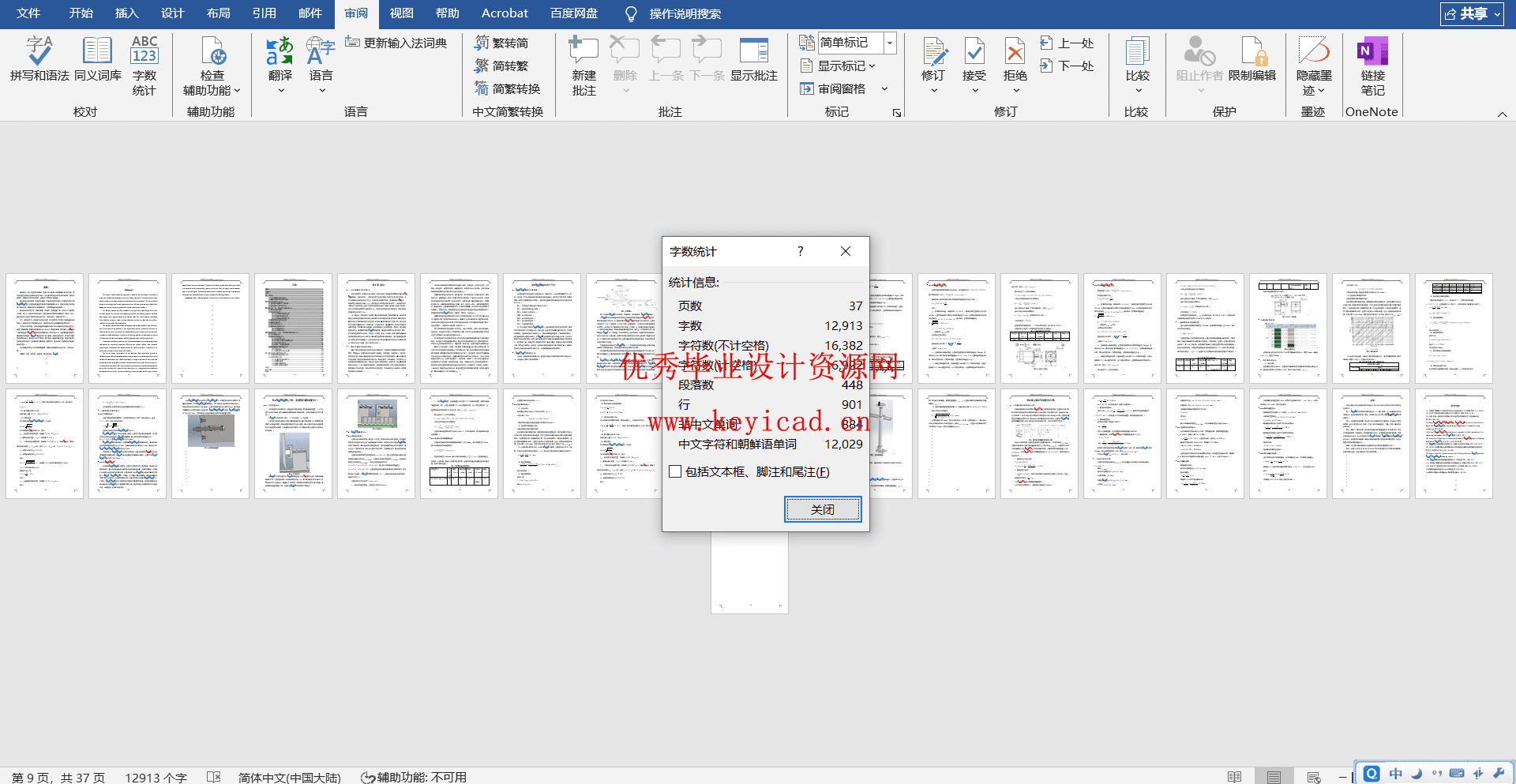
Task: Click the IME soft keyboard icon
Action: [x=1457, y=774]
